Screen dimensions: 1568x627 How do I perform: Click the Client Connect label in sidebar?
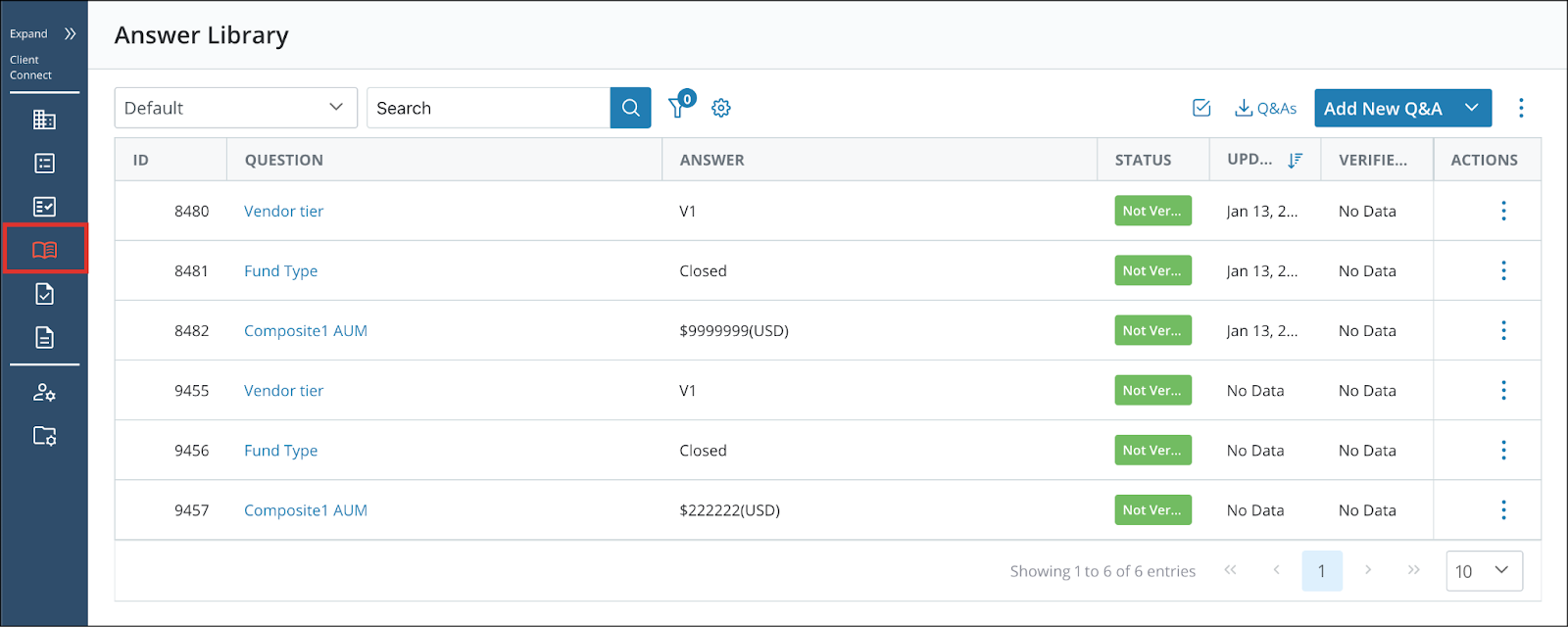pos(31,67)
